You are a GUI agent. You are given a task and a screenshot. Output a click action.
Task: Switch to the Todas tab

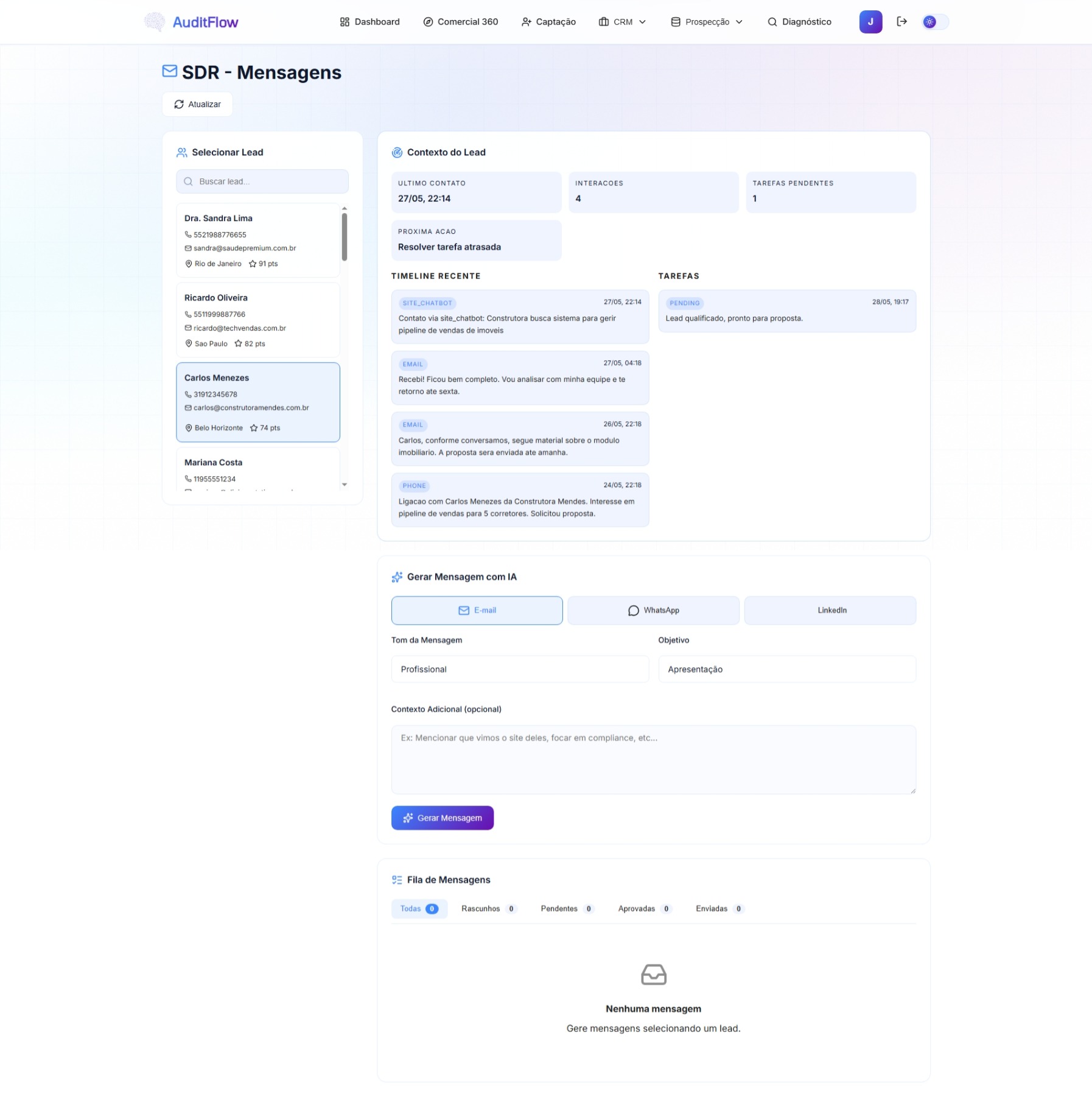click(x=419, y=908)
